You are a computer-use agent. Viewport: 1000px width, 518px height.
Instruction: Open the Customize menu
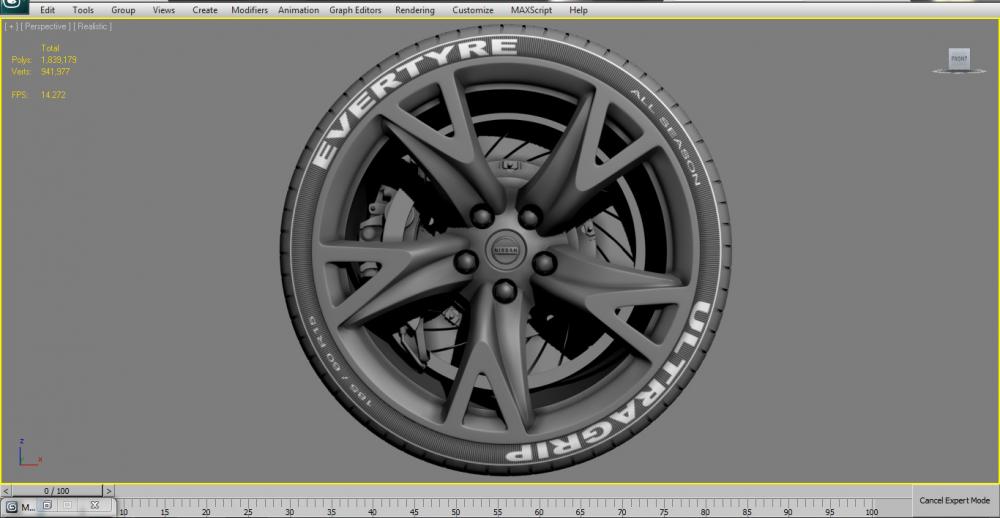tap(473, 10)
